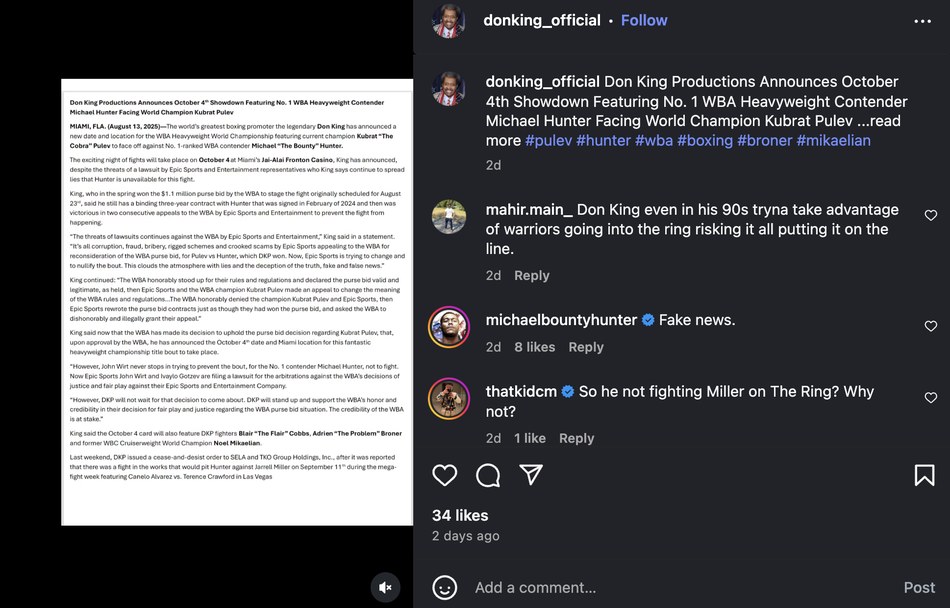Open the comment bubble icon
This screenshot has width=950, height=608.
coord(488,475)
